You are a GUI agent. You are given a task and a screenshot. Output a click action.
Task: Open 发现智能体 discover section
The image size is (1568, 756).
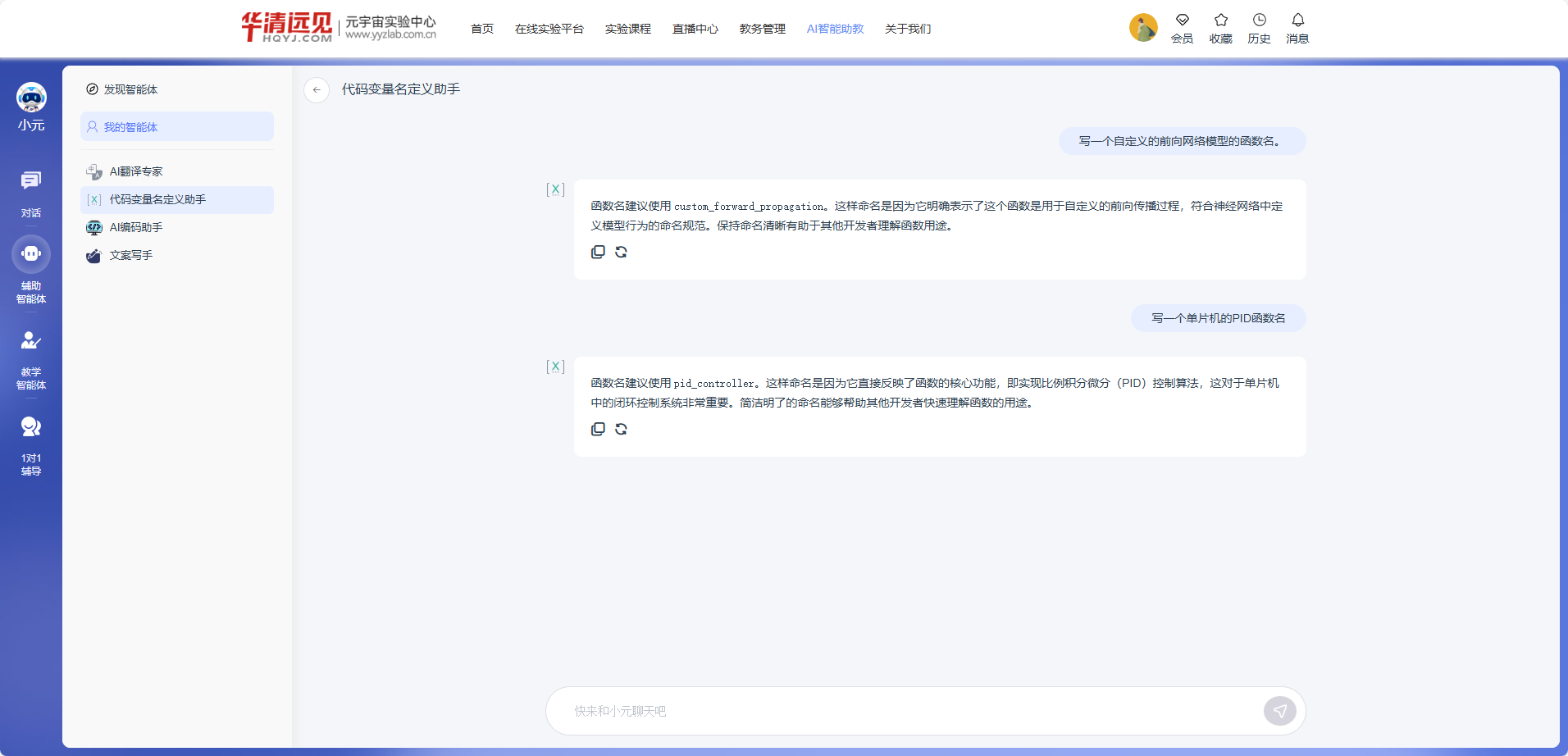coord(130,89)
